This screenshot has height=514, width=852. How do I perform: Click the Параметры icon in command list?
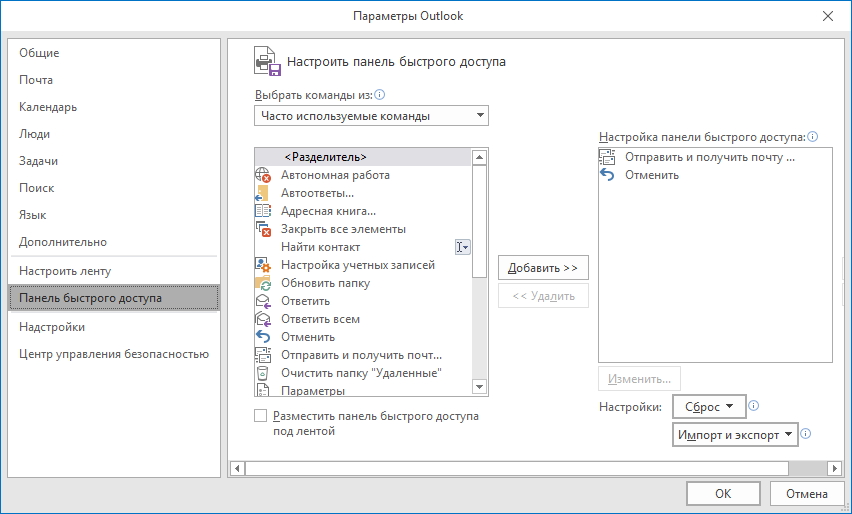click(x=263, y=390)
